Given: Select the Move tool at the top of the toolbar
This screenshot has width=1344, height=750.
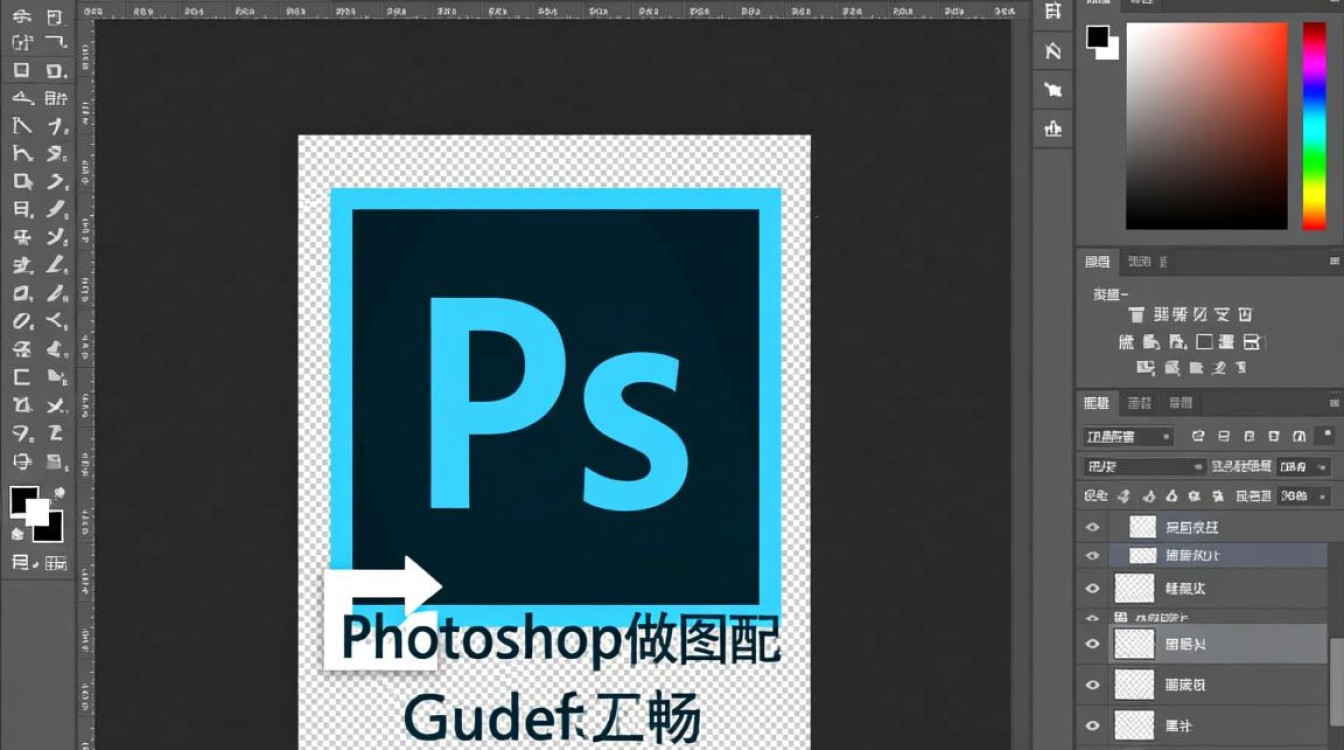Looking at the screenshot, I should point(22,15).
